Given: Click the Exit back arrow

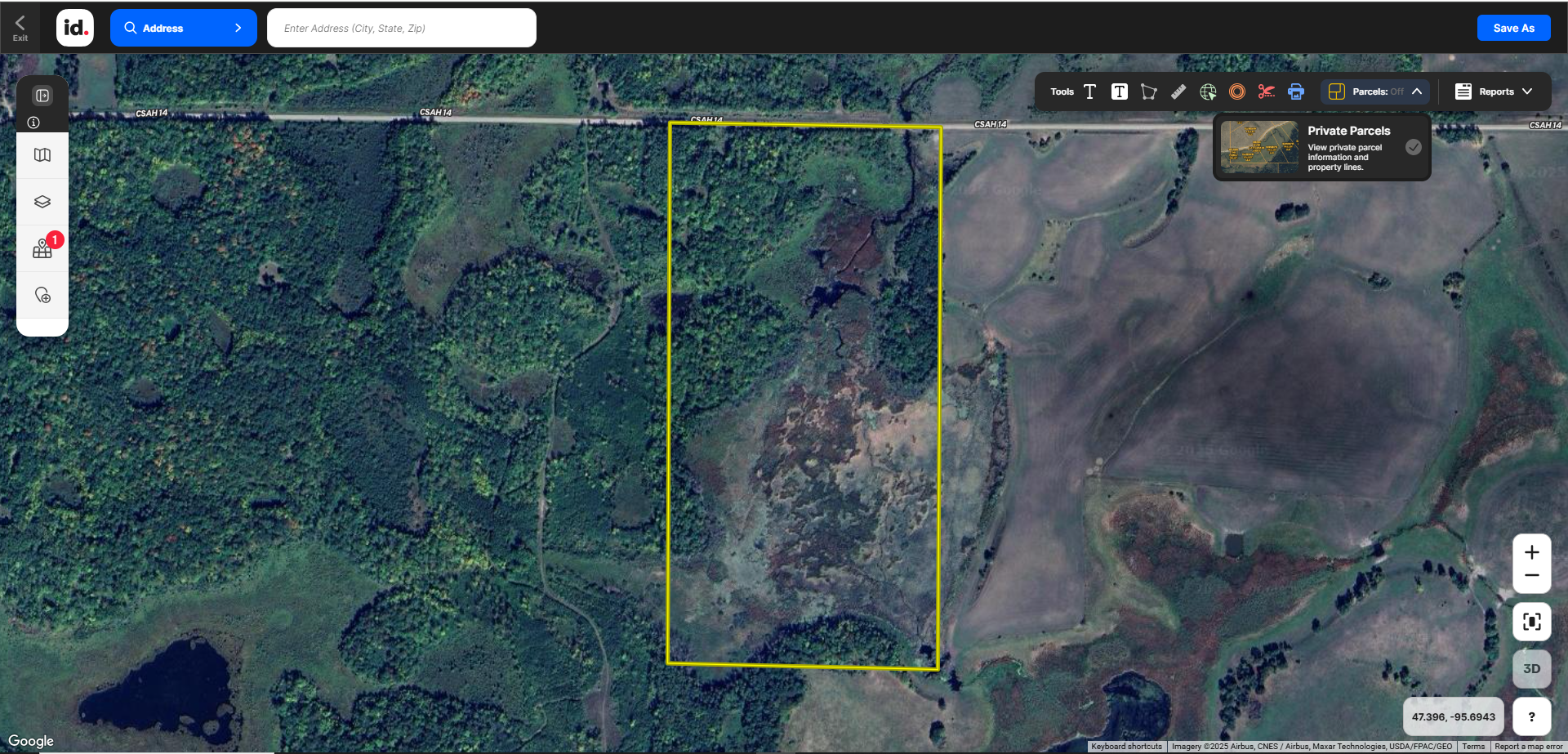Looking at the screenshot, I should [x=20, y=27].
